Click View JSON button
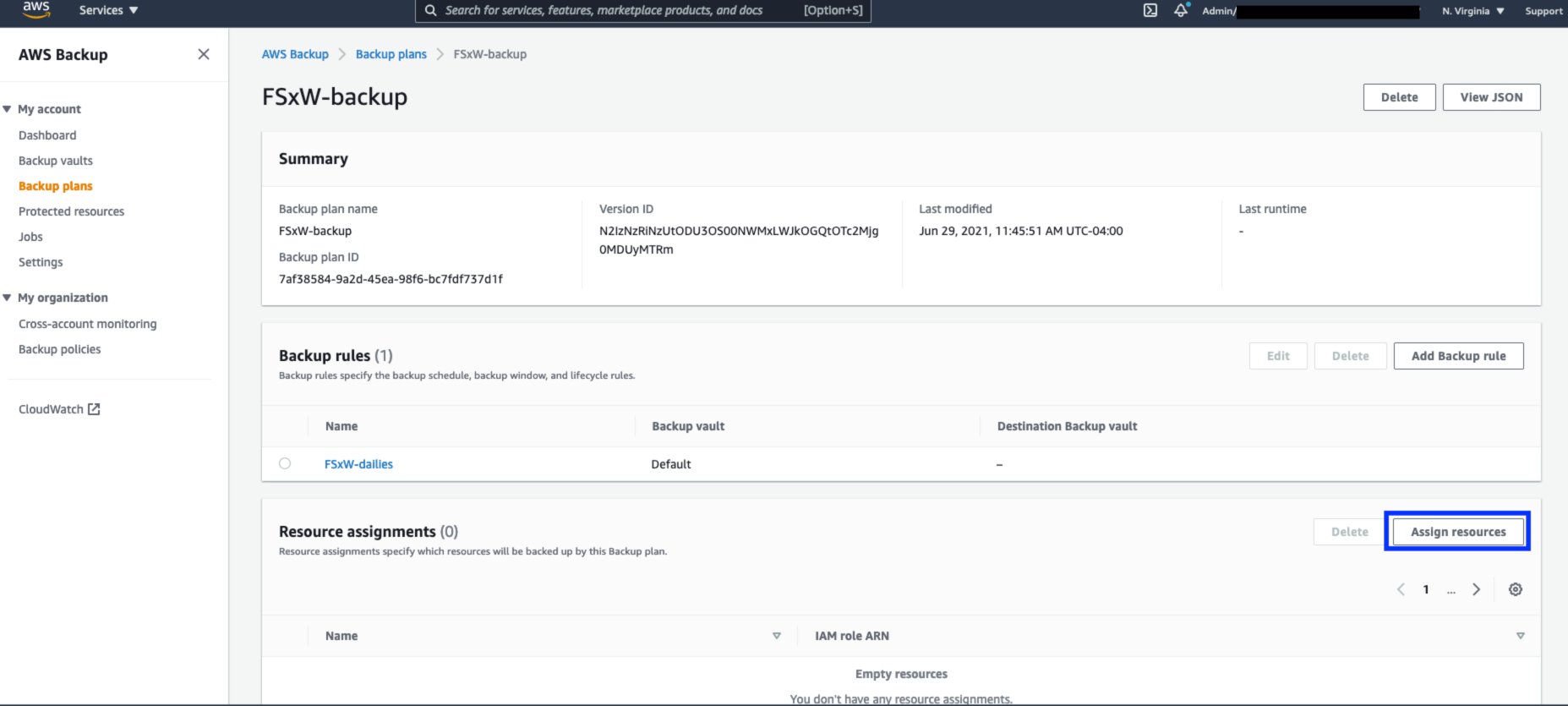The image size is (1568, 706). [1491, 97]
